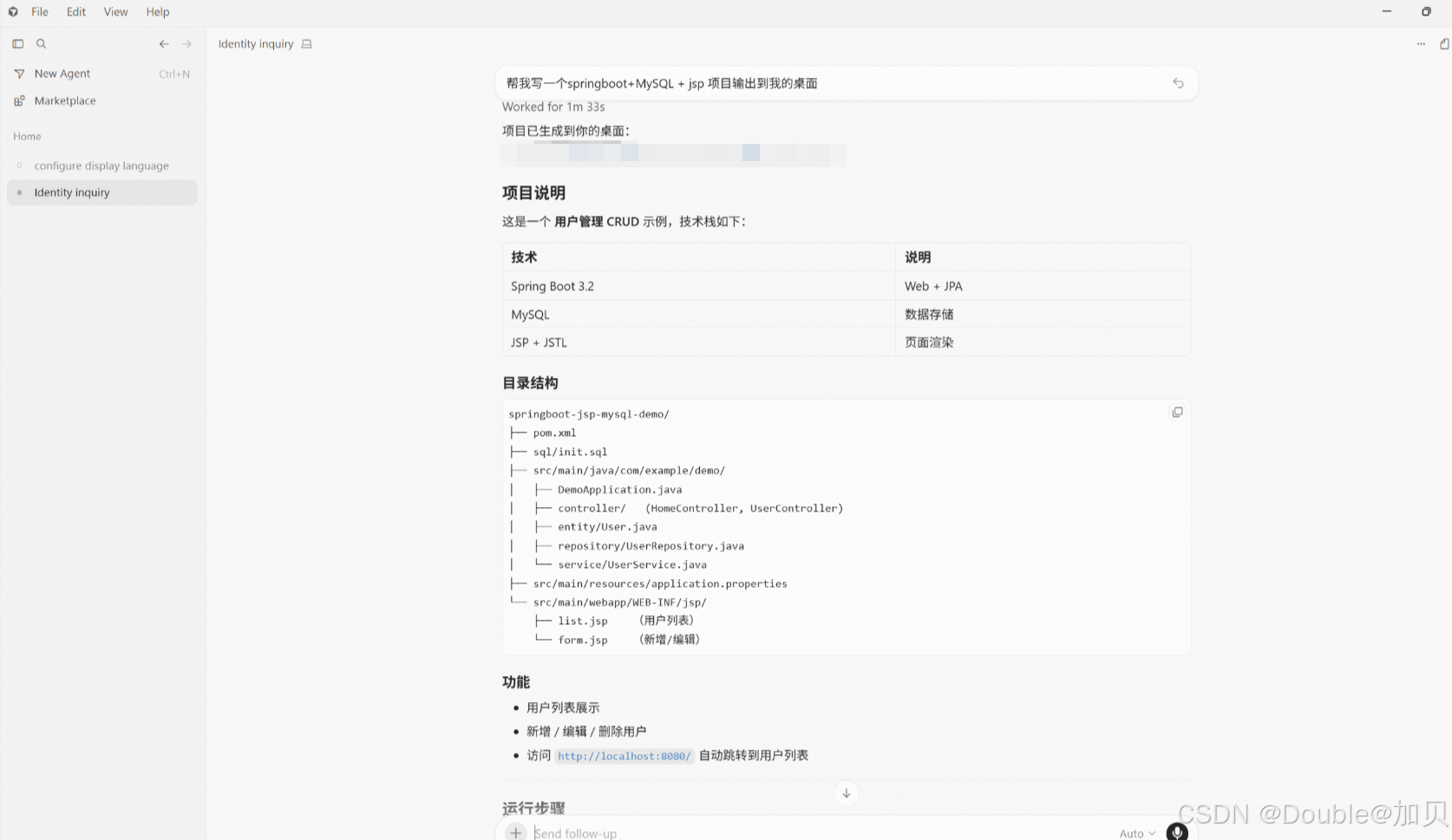Toggle the sidebar panel icon

tap(17, 43)
